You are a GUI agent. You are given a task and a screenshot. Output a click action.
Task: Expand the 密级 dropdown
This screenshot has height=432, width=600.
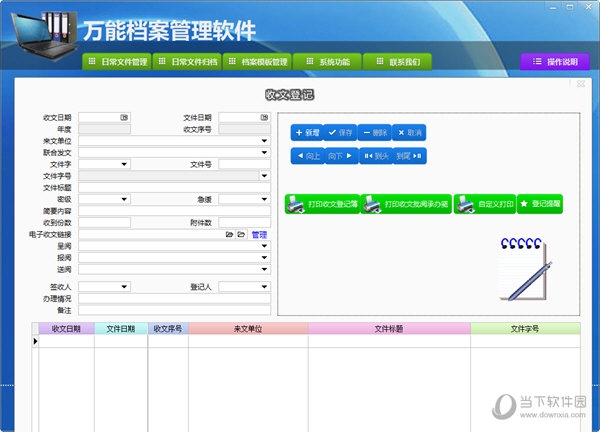click(124, 199)
